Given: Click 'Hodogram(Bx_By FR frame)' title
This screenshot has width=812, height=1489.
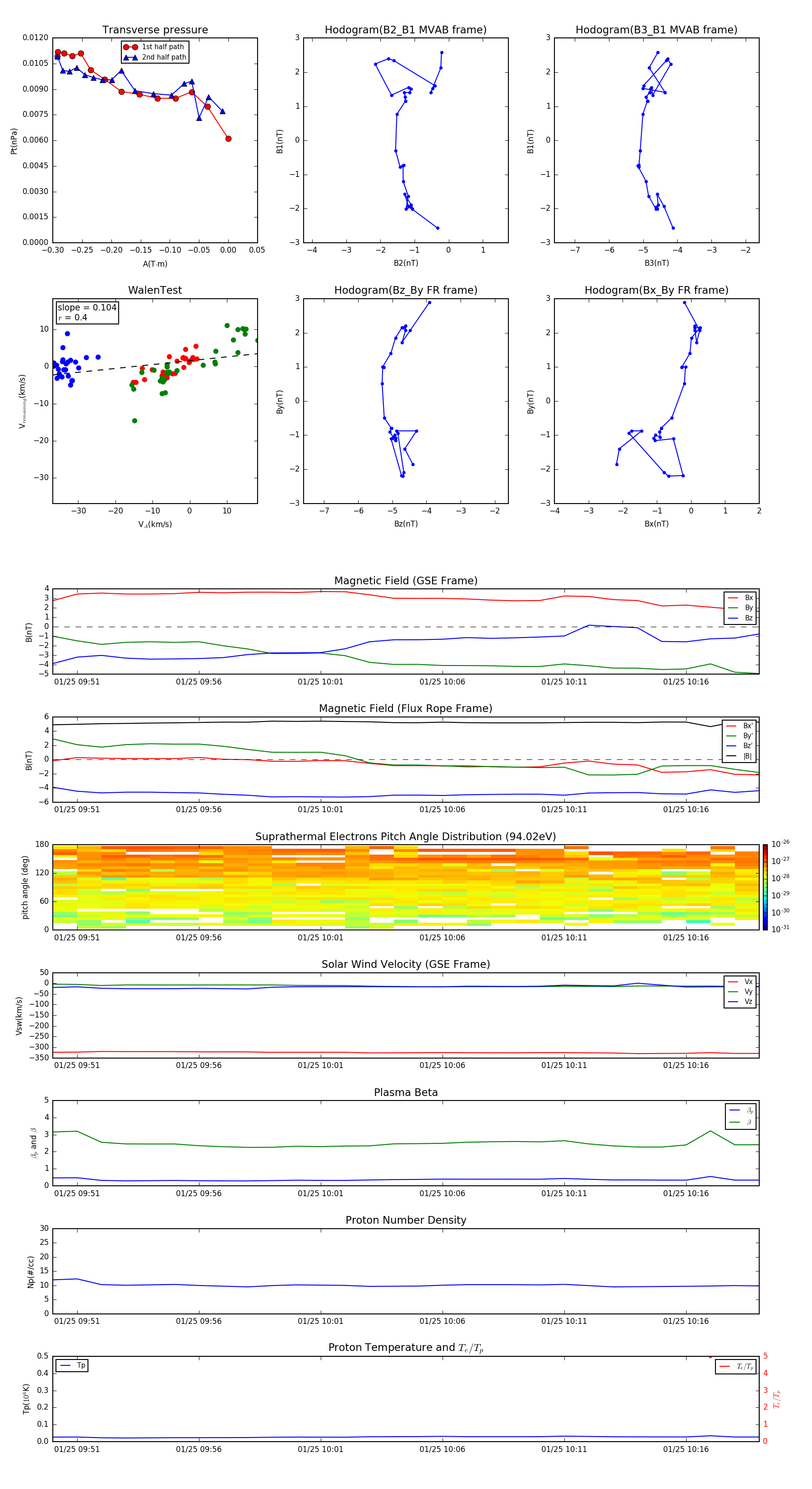Looking at the screenshot, I should coord(656,290).
